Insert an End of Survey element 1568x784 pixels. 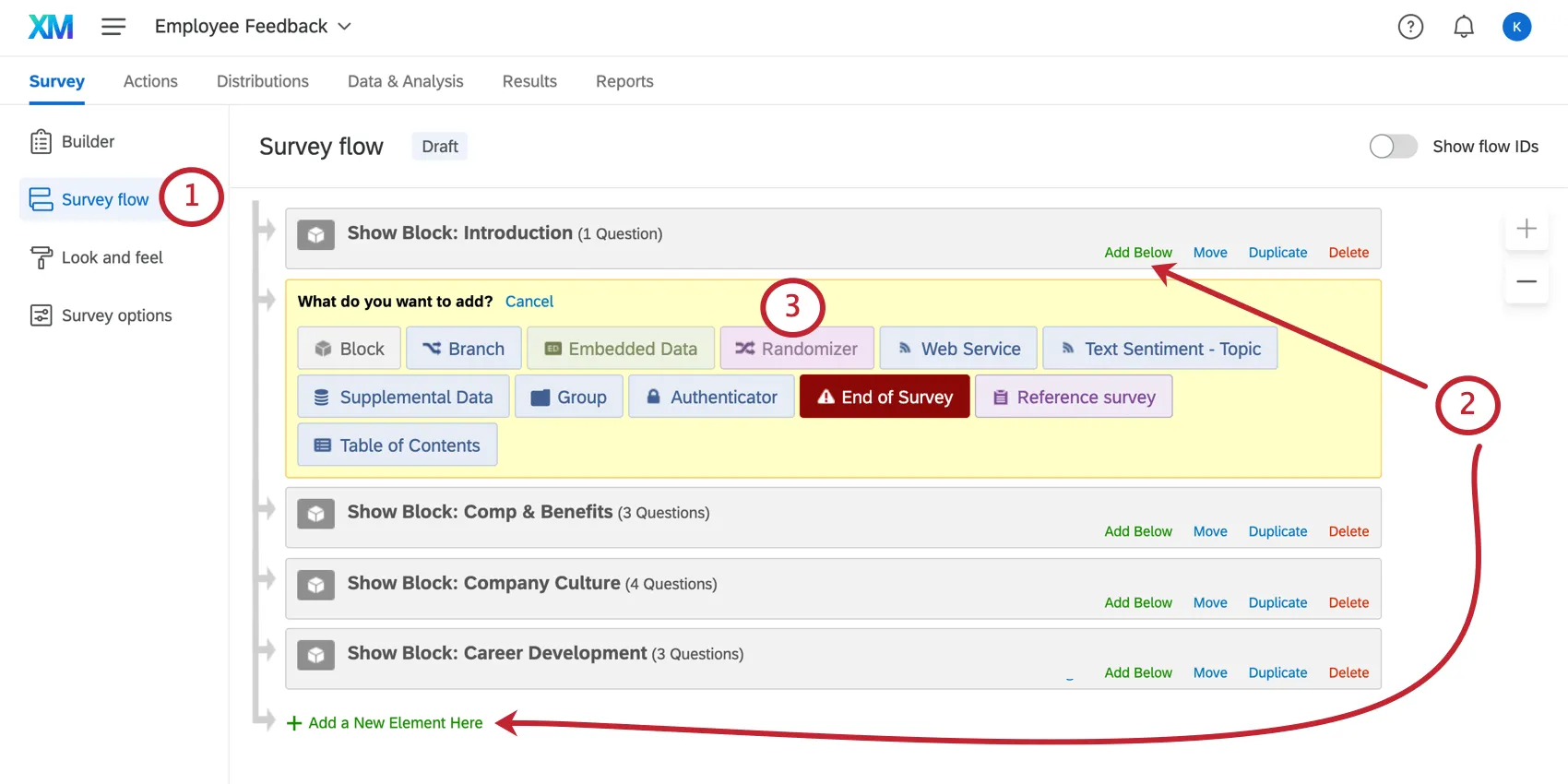coord(885,397)
